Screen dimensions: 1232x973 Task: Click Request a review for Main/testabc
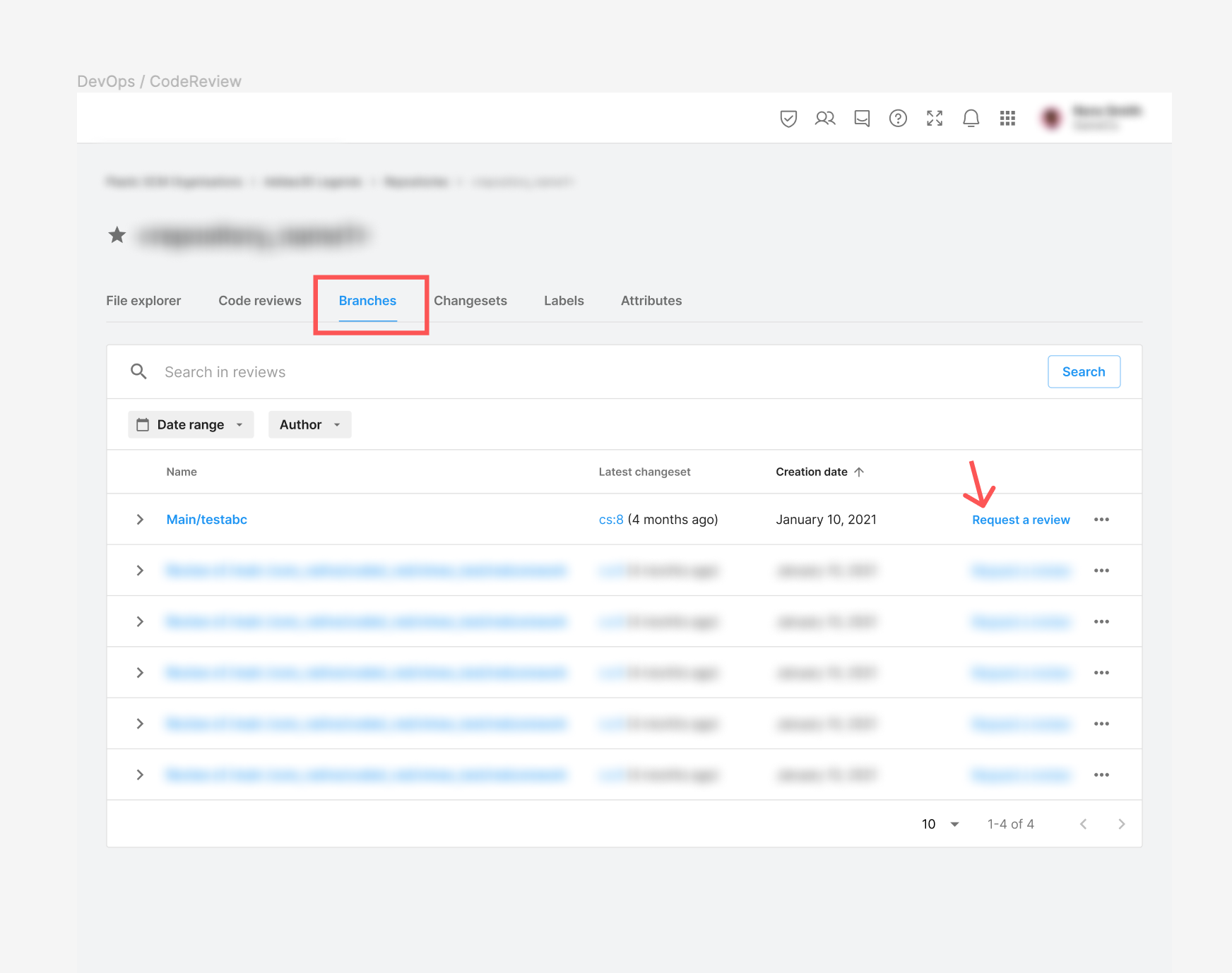click(x=1021, y=520)
